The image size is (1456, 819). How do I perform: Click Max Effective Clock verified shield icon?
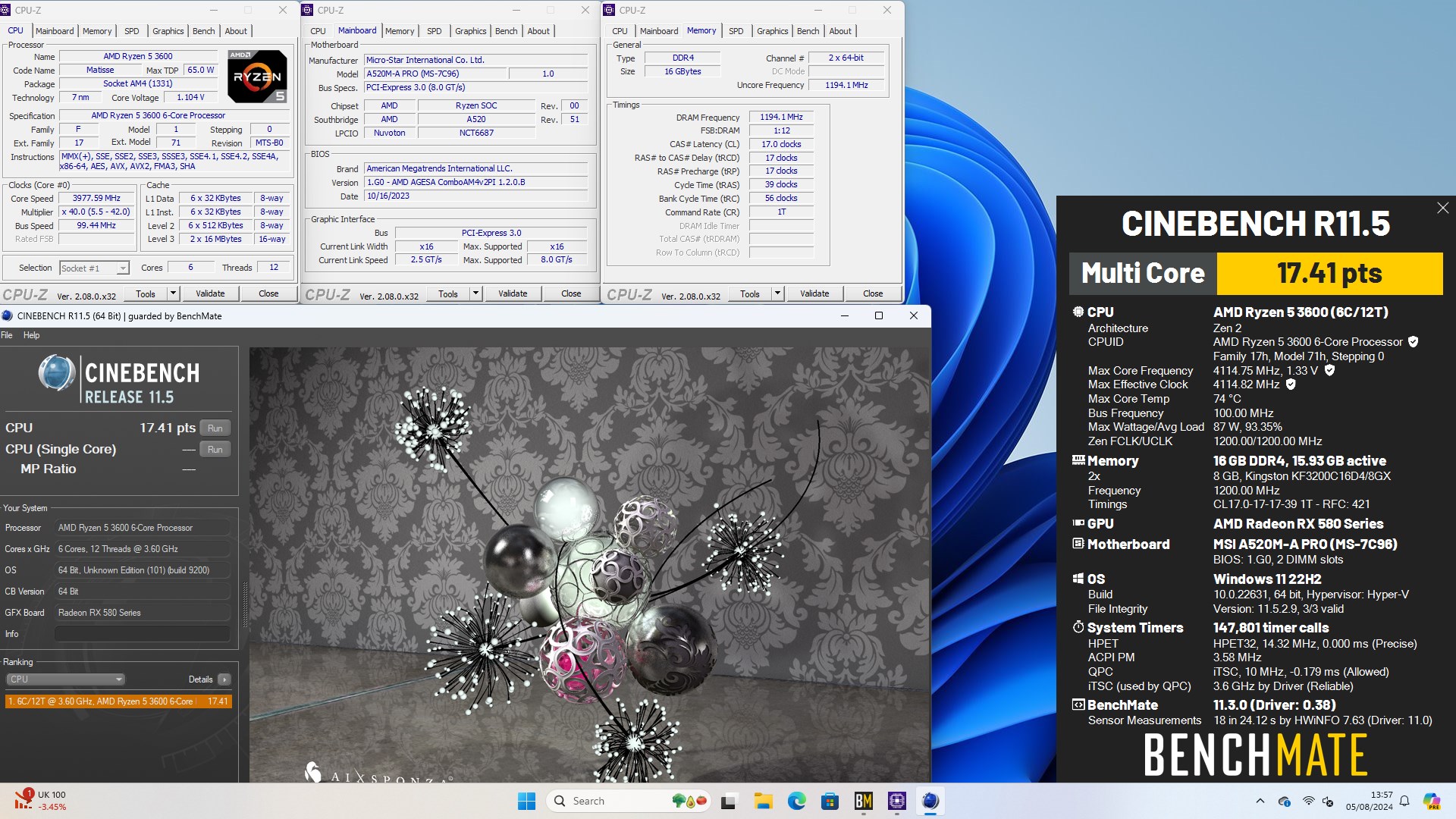coord(1291,384)
